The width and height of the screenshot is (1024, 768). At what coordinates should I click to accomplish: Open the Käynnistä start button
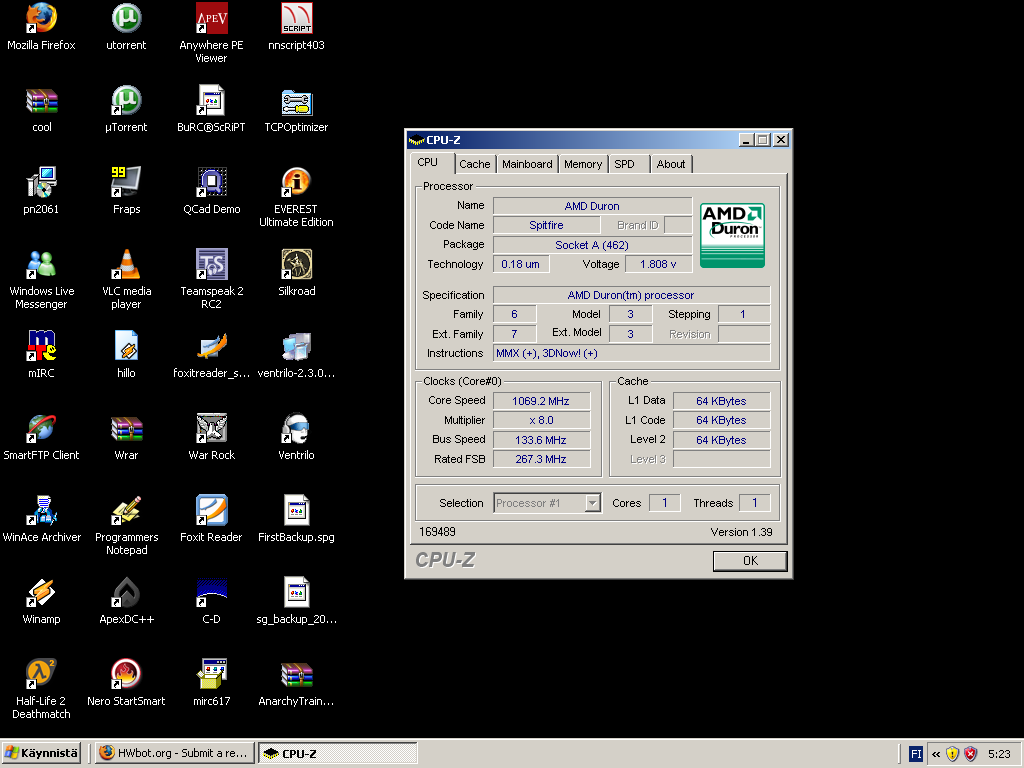pos(41,753)
